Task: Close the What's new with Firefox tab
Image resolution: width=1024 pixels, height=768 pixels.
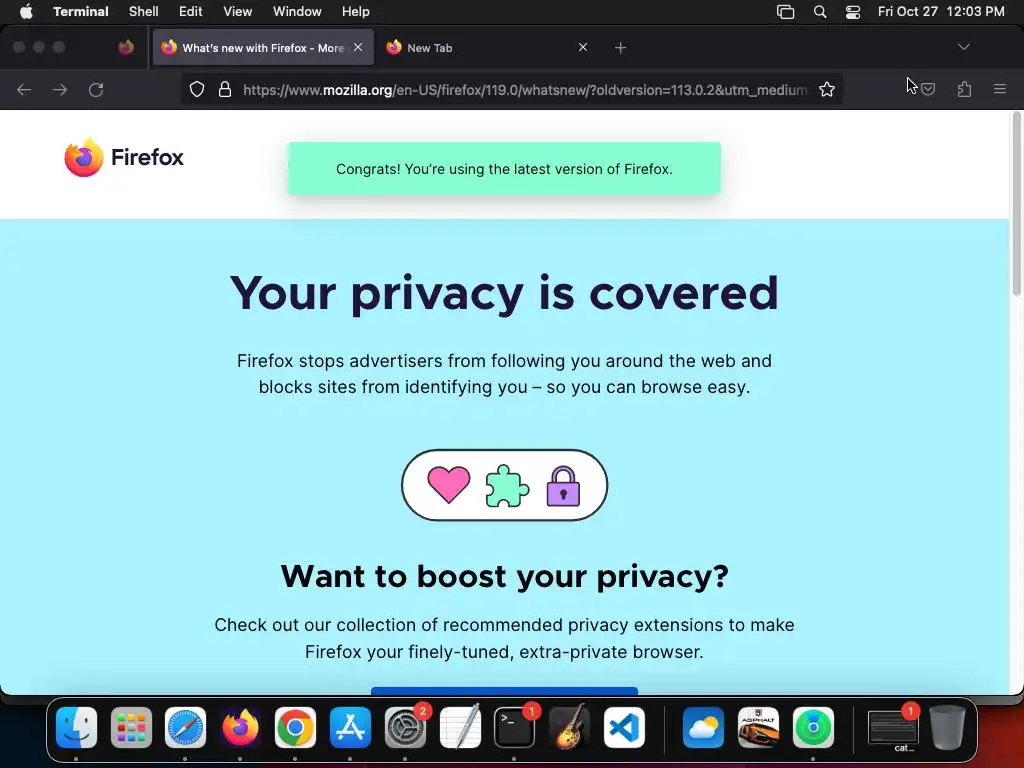Action: click(x=358, y=47)
